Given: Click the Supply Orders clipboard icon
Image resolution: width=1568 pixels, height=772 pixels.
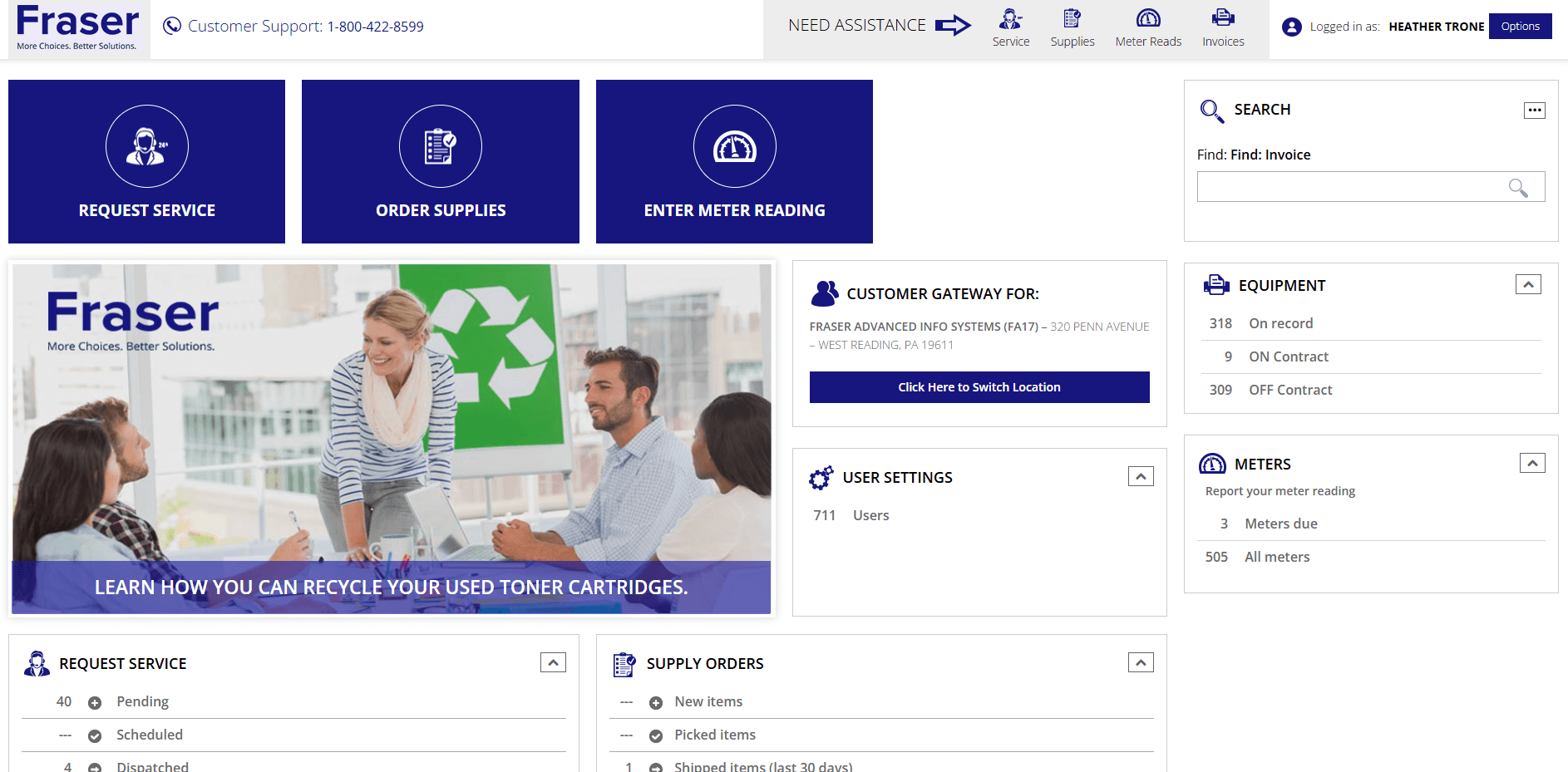Looking at the screenshot, I should click(624, 664).
